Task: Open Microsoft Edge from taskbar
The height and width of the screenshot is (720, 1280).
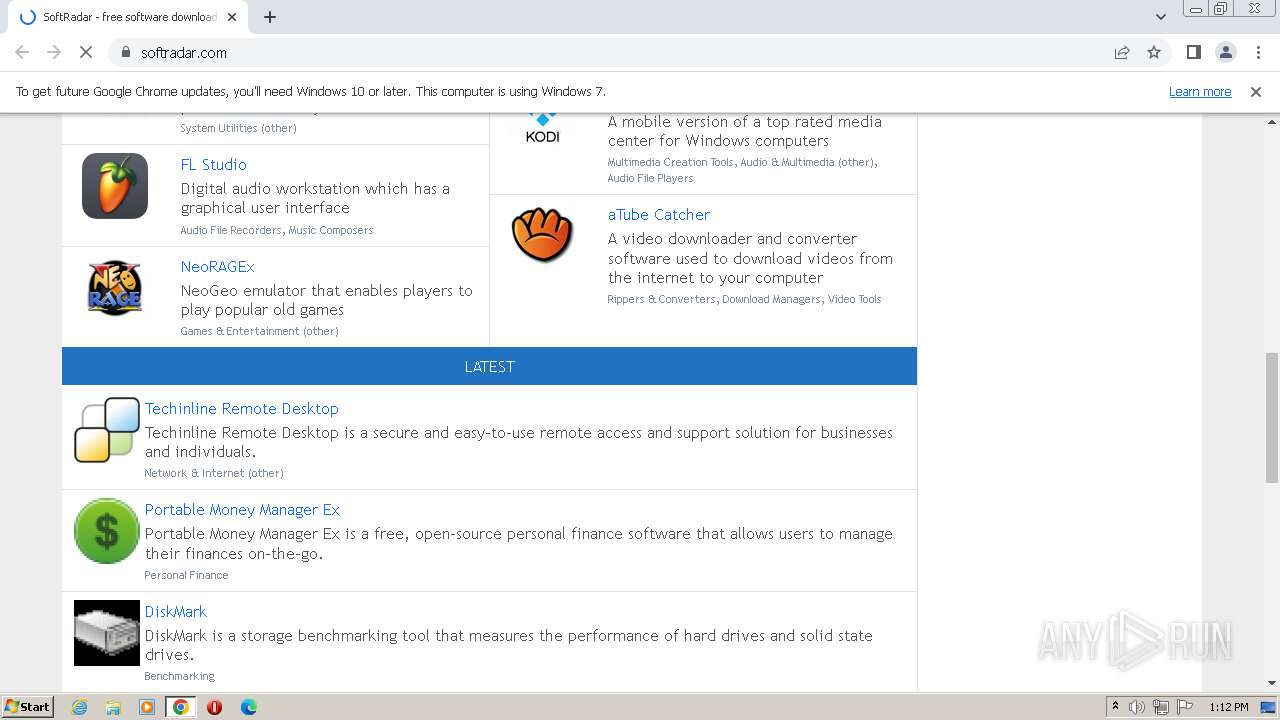Action: (x=248, y=707)
